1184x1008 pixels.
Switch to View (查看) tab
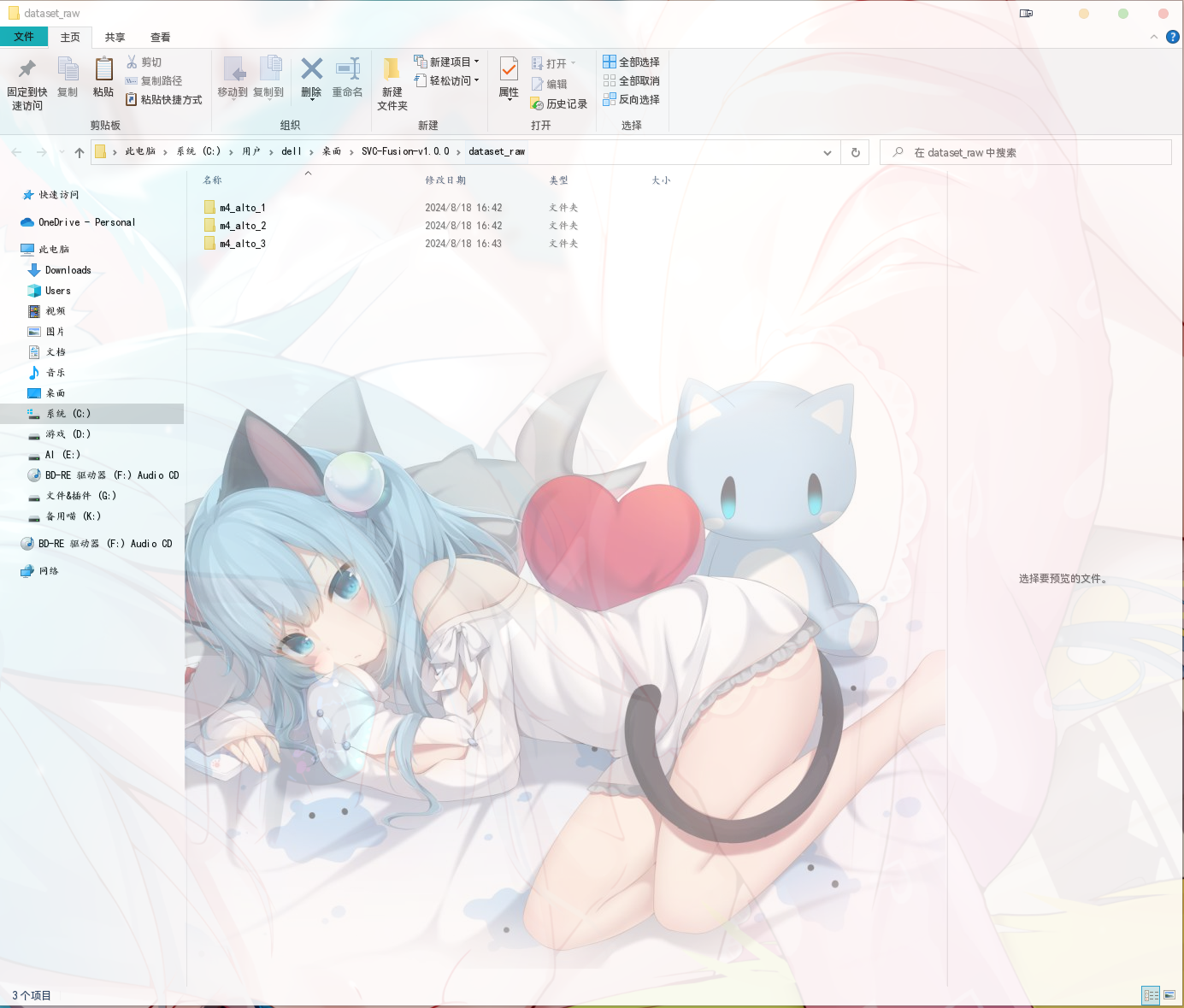coord(161,38)
